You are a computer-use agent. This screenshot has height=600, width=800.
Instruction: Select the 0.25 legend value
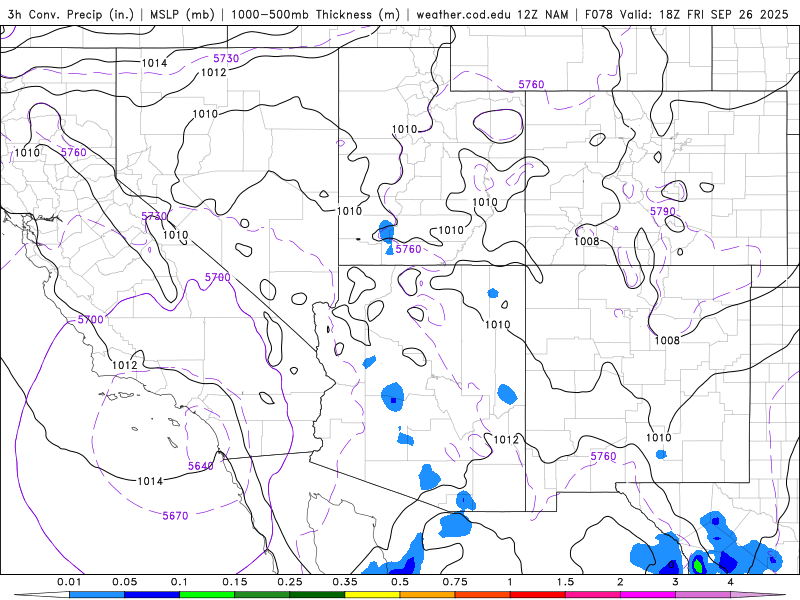[290, 582]
